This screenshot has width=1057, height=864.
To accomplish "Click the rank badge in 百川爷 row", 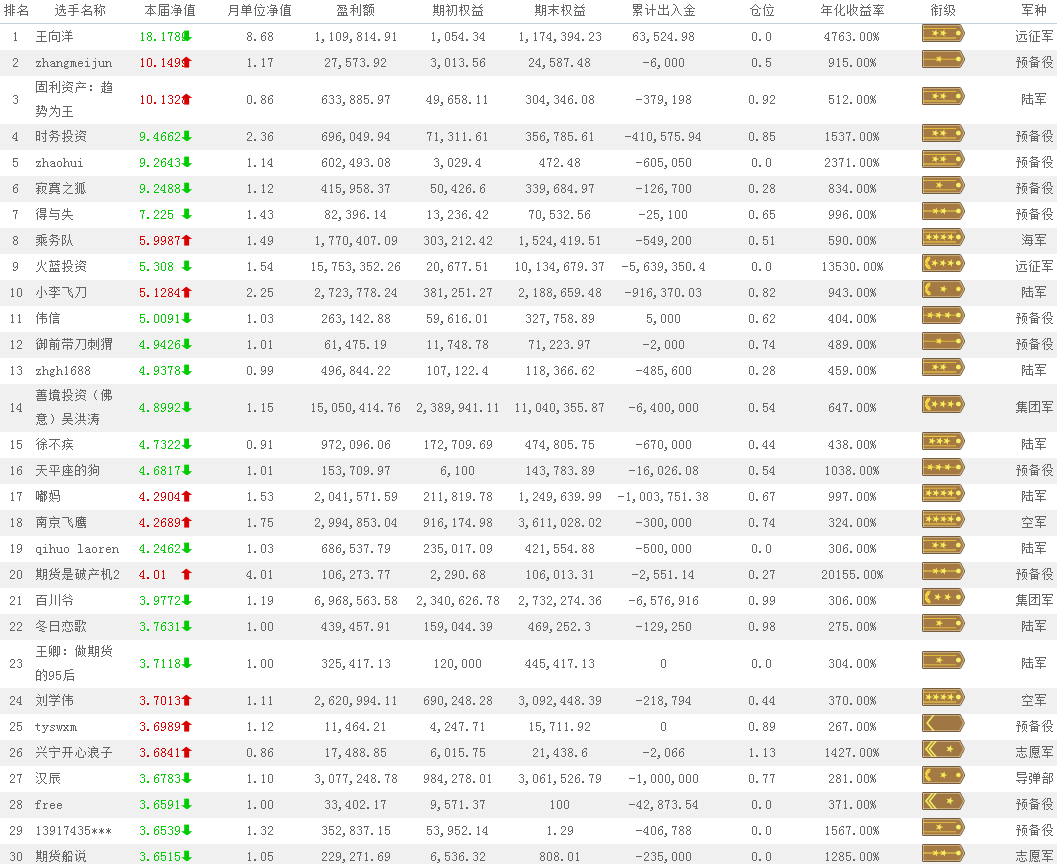I will point(942,598).
